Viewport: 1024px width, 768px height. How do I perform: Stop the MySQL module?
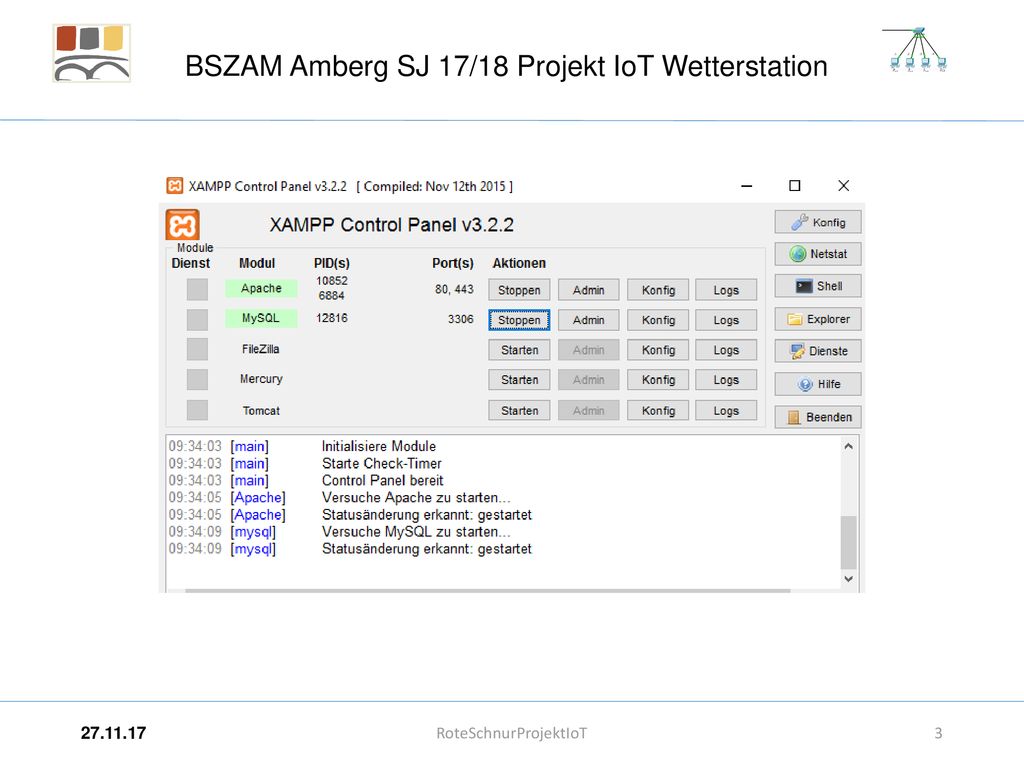pos(519,320)
